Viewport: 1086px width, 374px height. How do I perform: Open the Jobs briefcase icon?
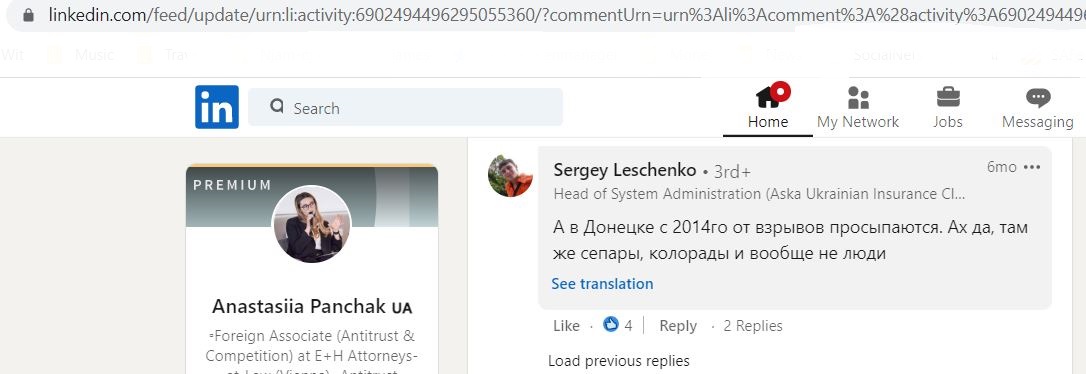[948, 97]
